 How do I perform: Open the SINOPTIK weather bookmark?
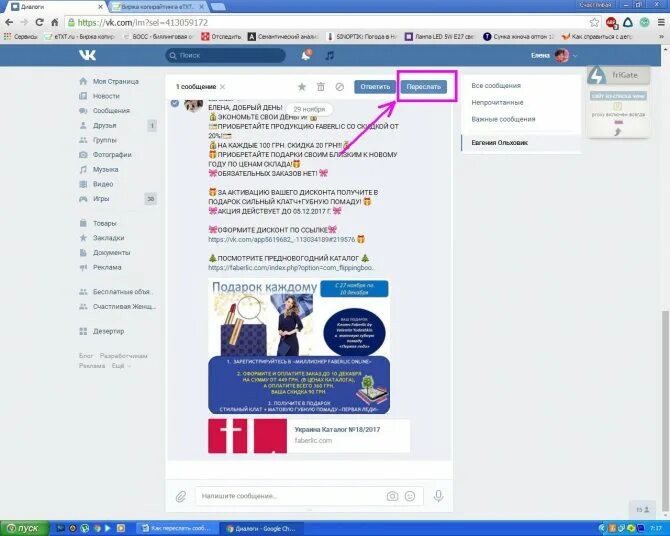point(362,37)
